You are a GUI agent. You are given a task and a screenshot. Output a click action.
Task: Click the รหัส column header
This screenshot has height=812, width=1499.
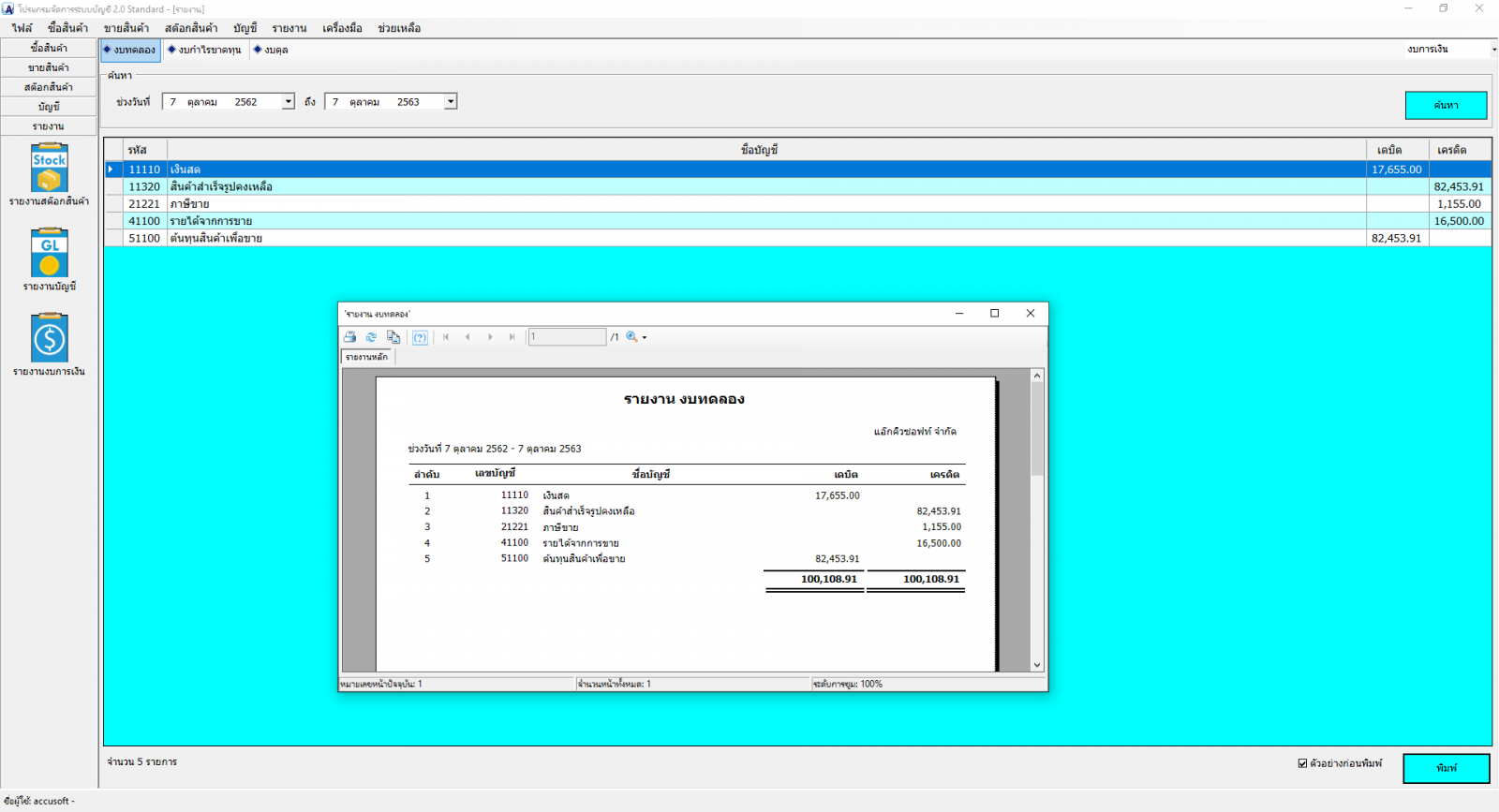(145, 150)
